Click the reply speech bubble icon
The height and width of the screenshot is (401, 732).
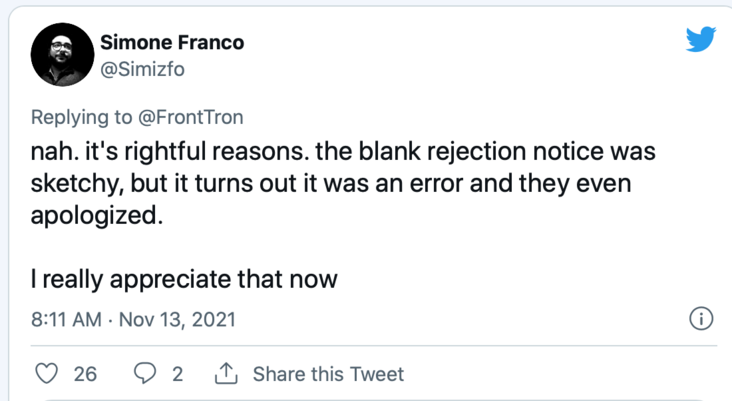click(145, 374)
